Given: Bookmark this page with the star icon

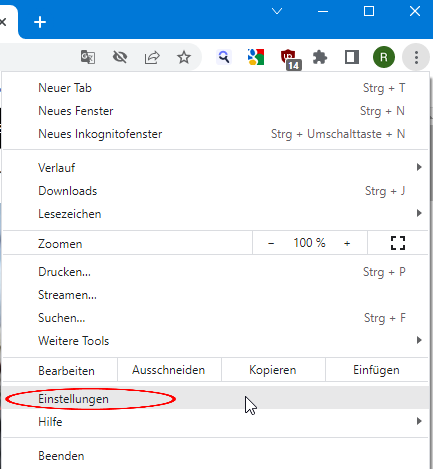Looking at the screenshot, I should (x=184, y=57).
